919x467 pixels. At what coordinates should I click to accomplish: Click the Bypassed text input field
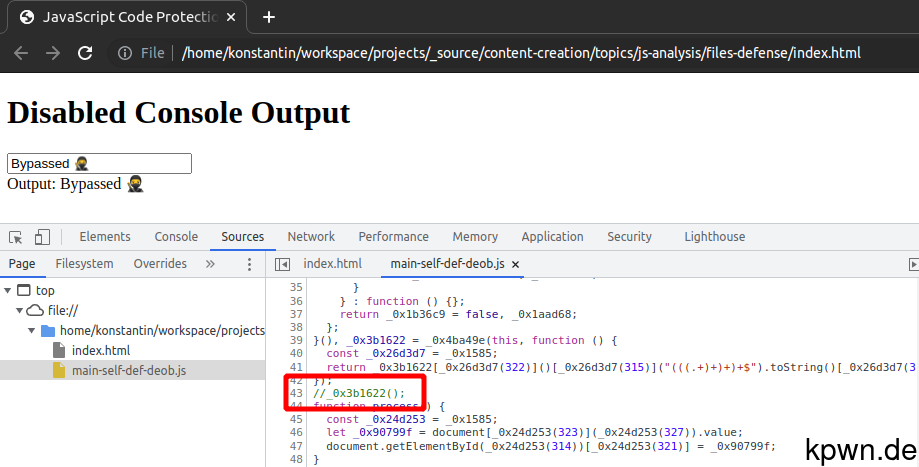coord(99,163)
